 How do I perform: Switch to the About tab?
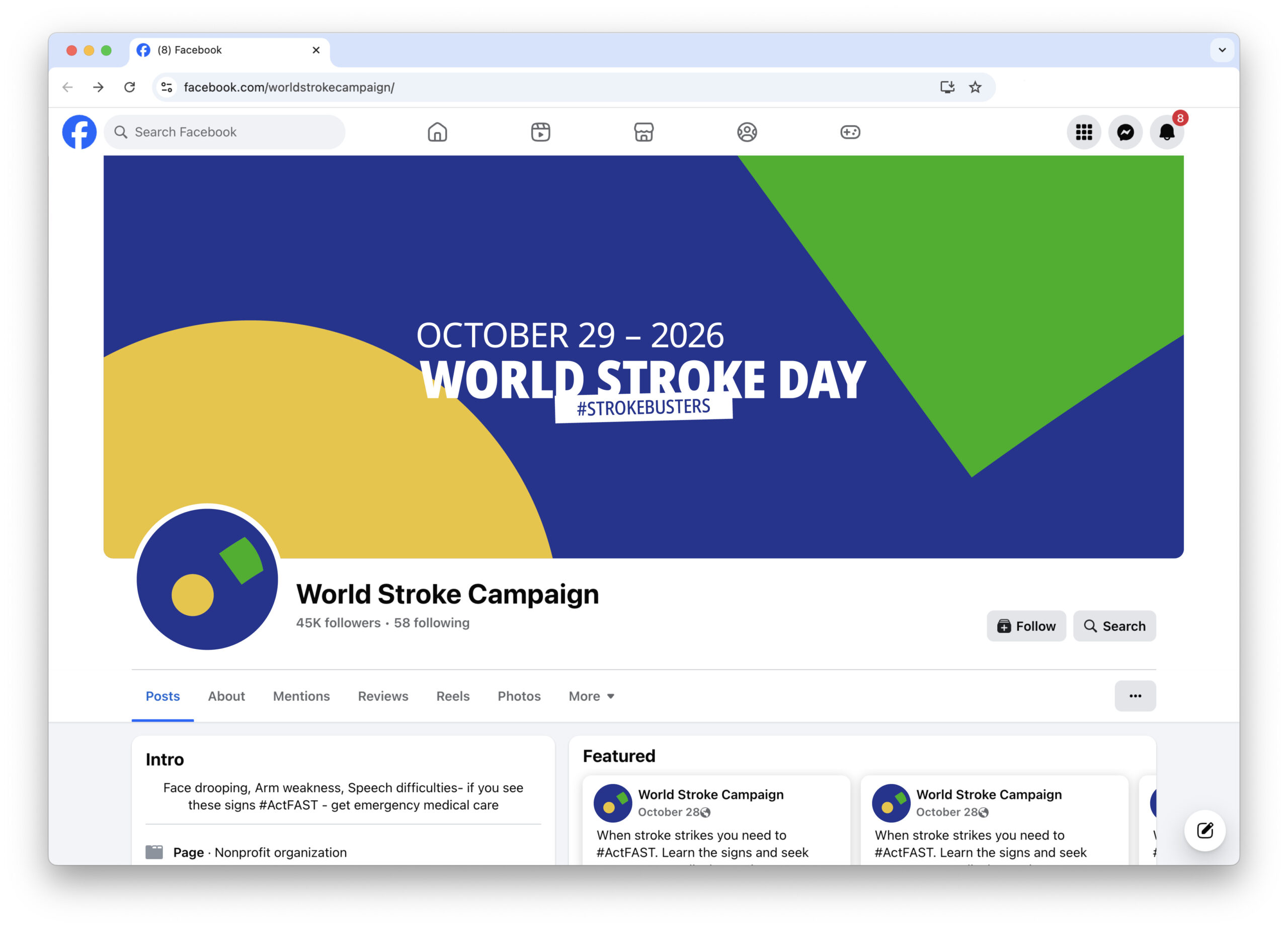tap(226, 696)
